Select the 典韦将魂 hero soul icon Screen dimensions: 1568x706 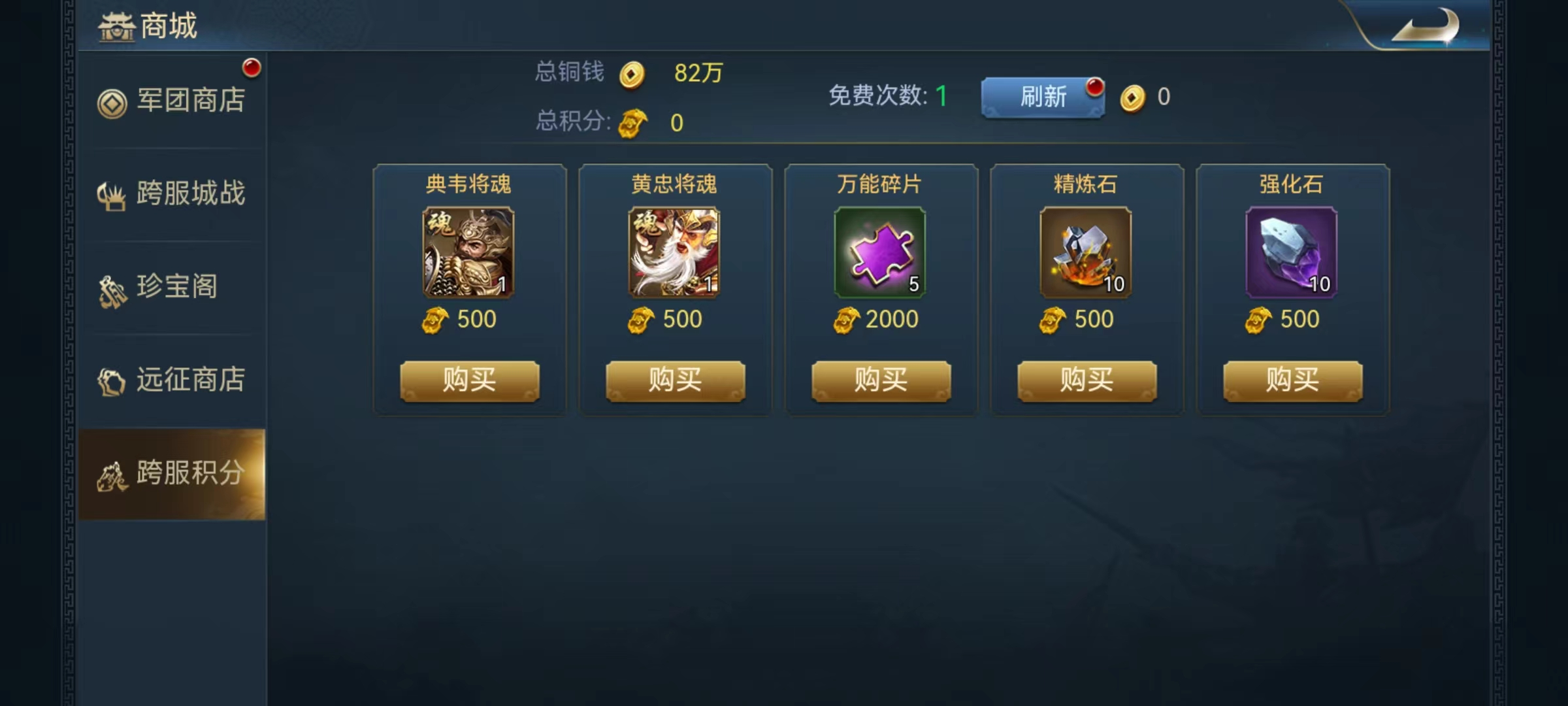pyautogui.click(x=468, y=252)
